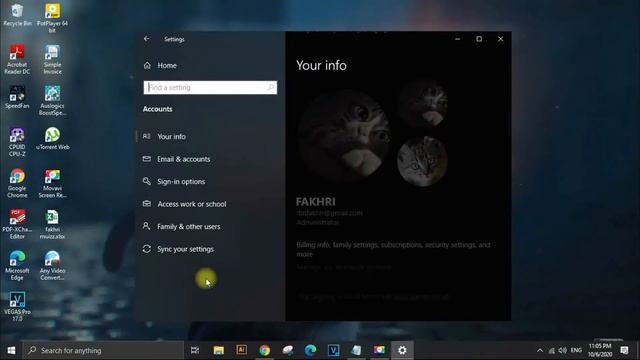Launch Microsoft Edge desktop shortcut
The width and height of the screenshot is (640, 360).
(x=17, y=265)
